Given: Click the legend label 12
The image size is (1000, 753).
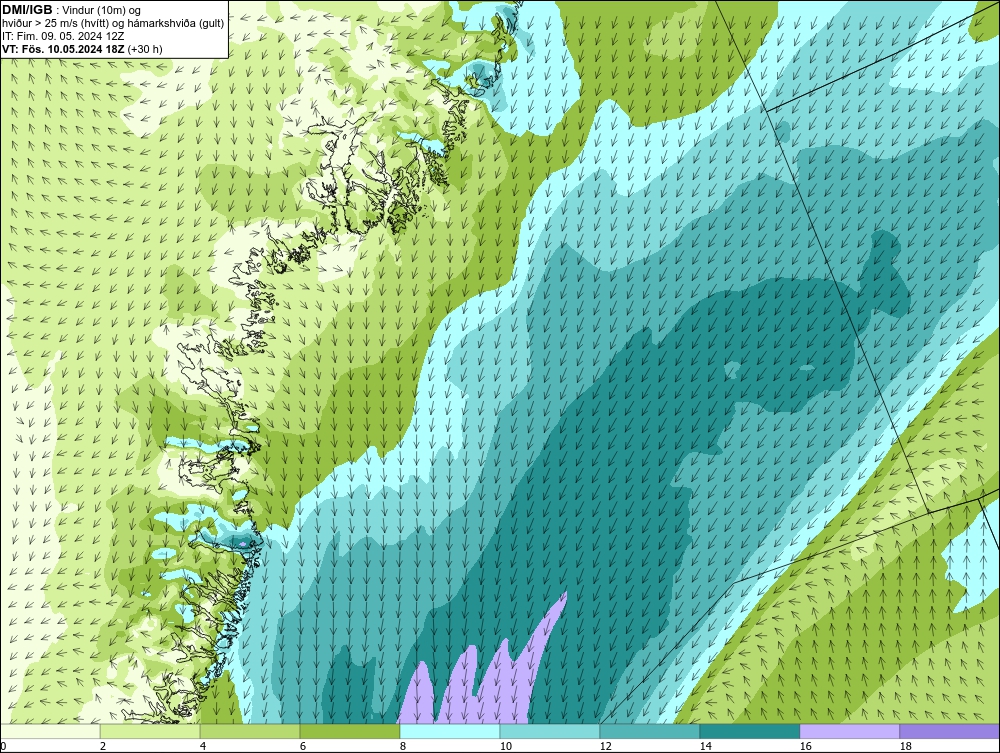Looking at the screenshot, I should 605,746.
